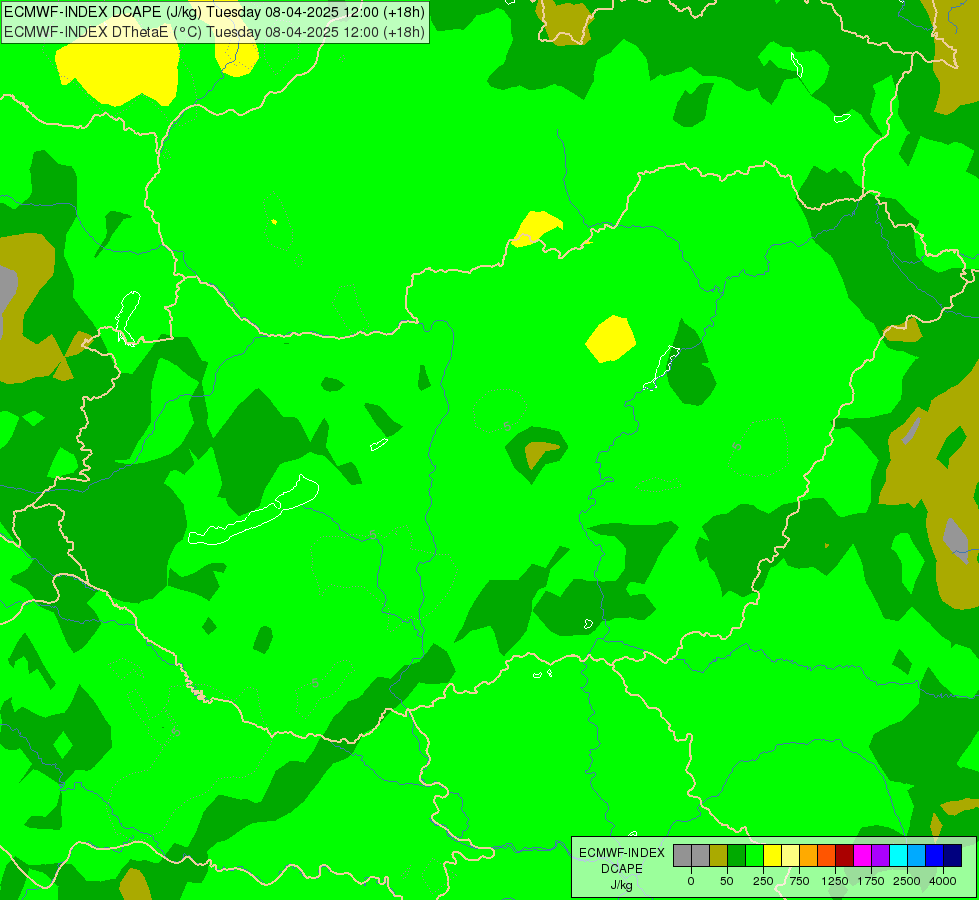The width and height of the screenshot is (979, 900).
Task: Select the bright yellow legend swatch
Action: coord(773,856)
